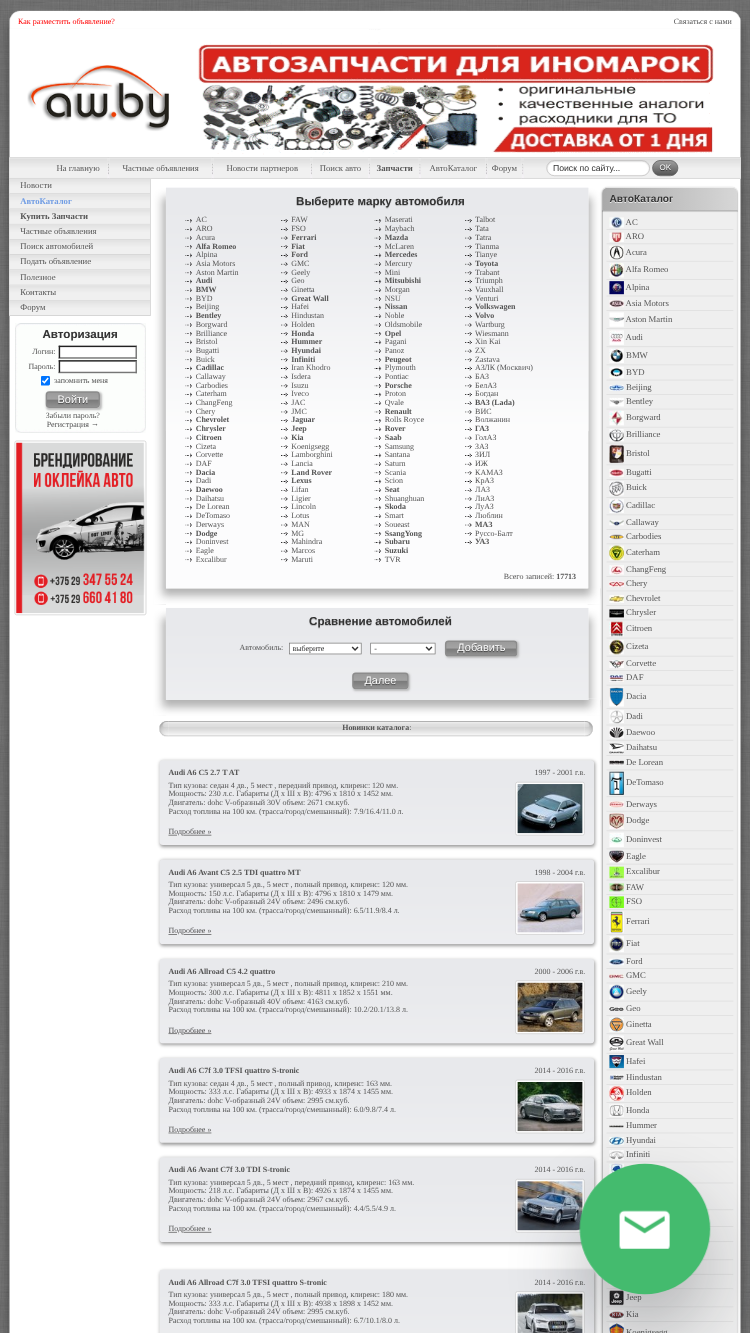This screenshot has width=750, height=1333.
Task: Open 'Подробнее »' for Audi A6 Allroad C5 4.2
Action: 190,1030
